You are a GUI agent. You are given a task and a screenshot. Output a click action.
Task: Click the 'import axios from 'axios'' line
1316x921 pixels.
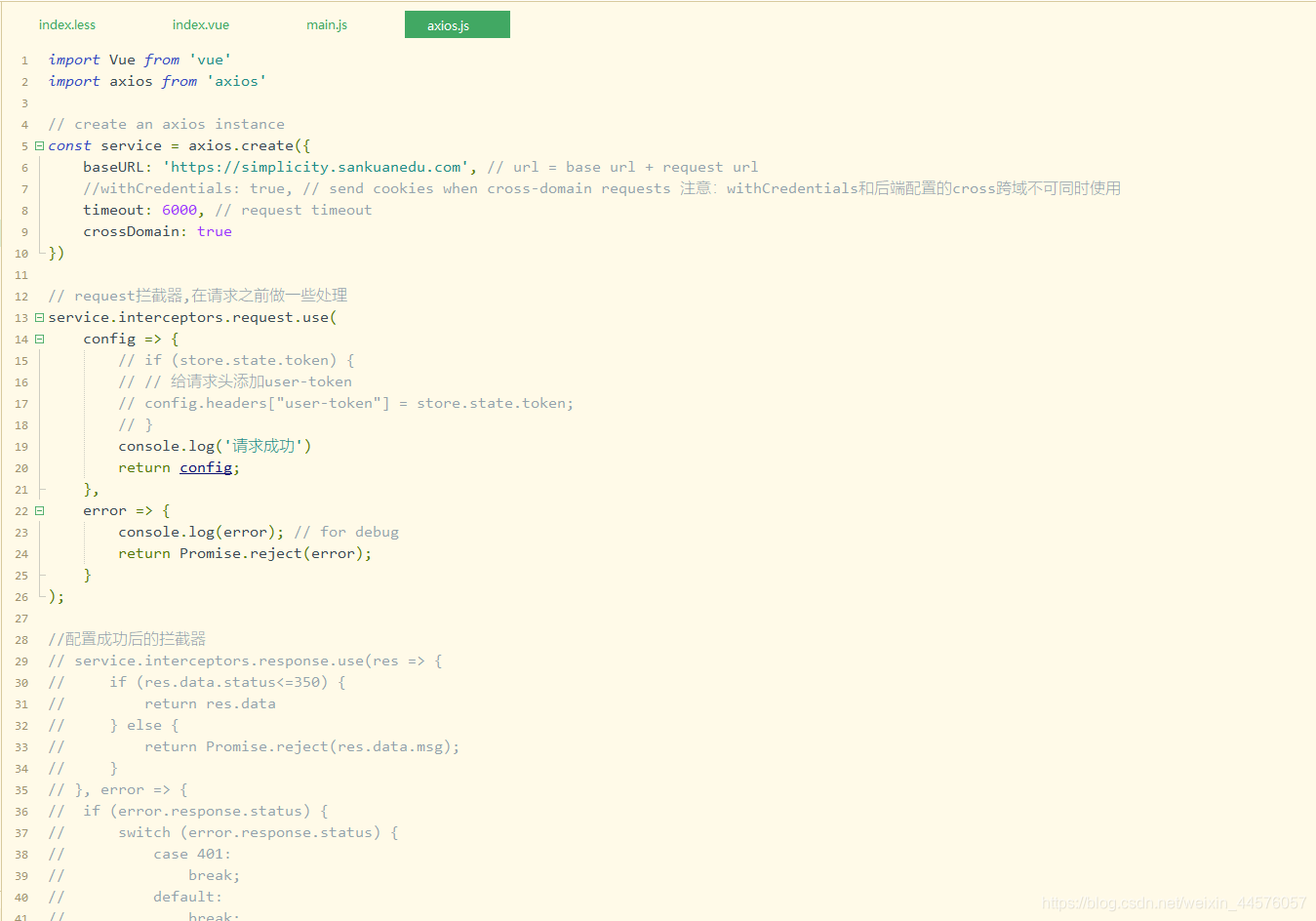click(158, 81)
